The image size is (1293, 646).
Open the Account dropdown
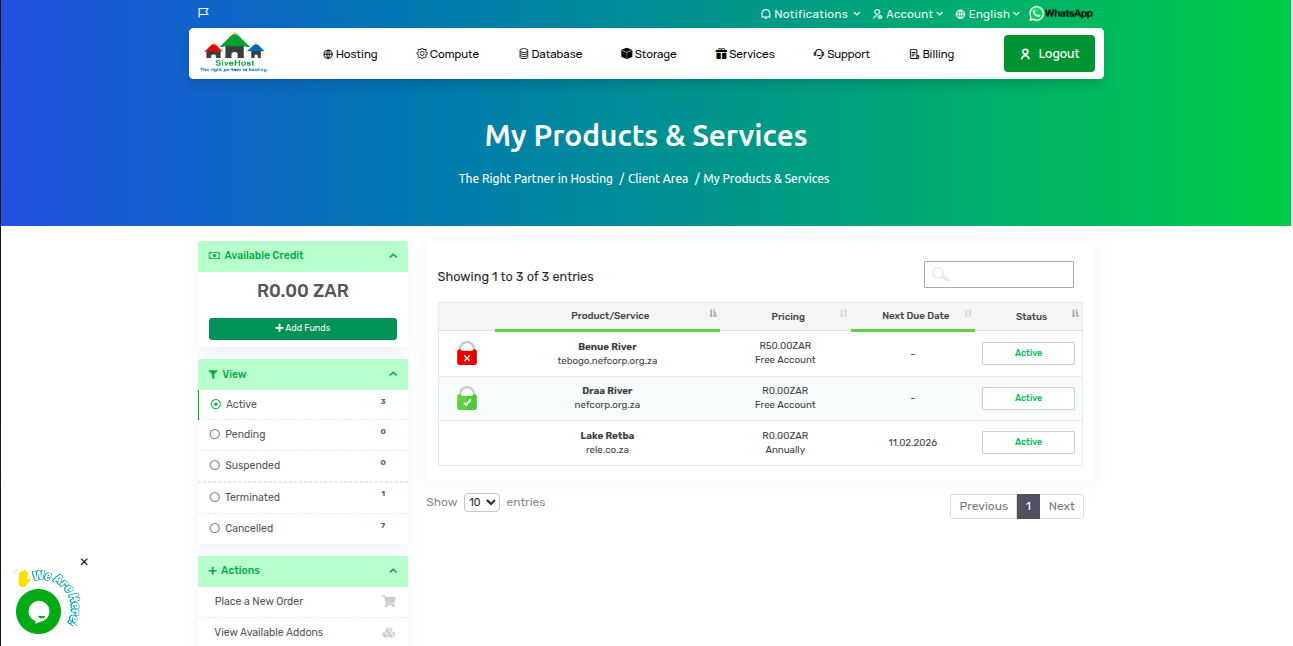908,14
